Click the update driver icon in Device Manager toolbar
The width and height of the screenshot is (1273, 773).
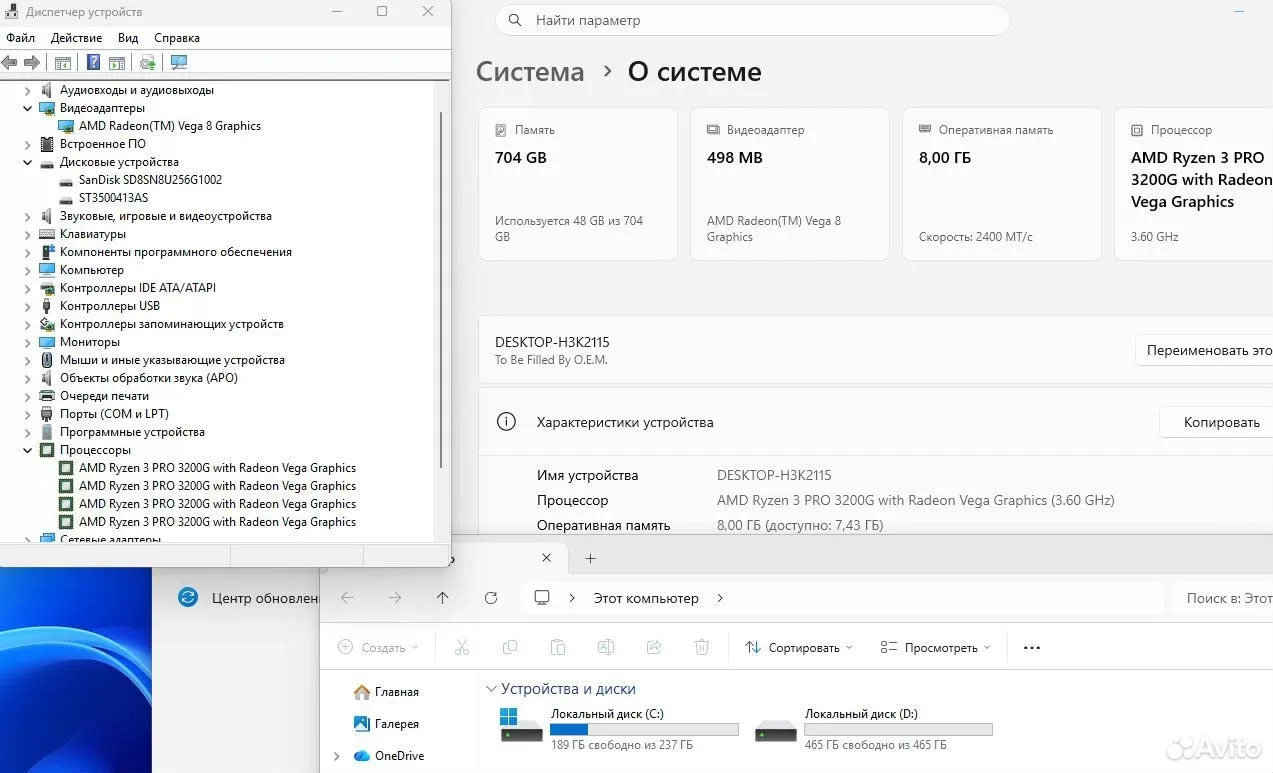pyautogui.click(x=148, y=62)
